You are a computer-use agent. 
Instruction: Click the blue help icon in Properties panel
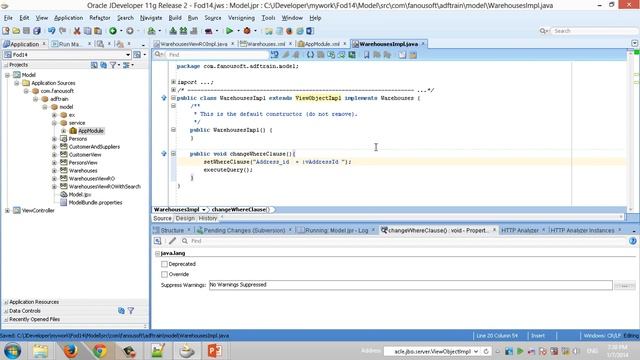tap(633, 241)
